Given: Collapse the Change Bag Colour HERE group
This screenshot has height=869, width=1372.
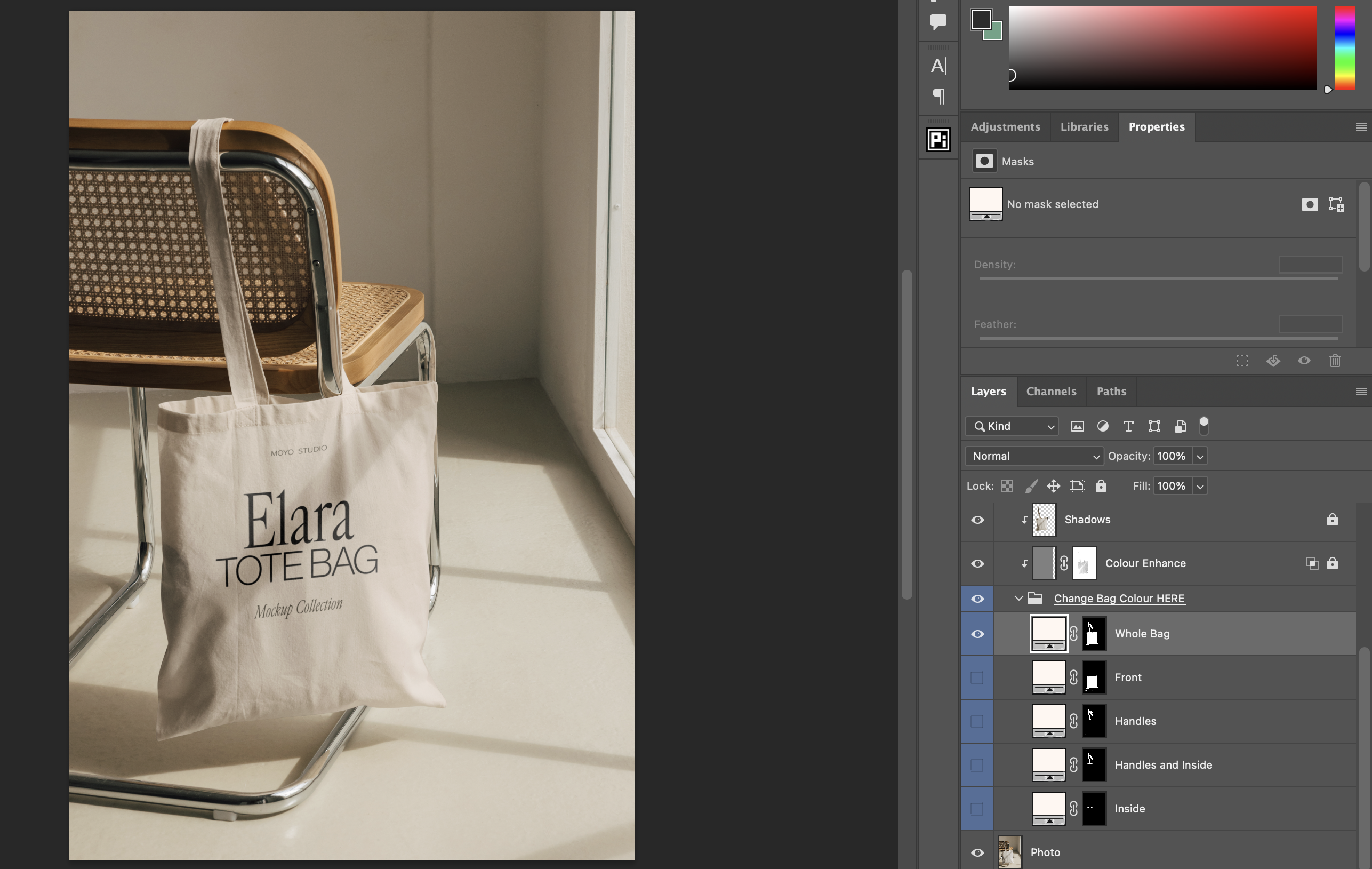Looking at the screenshot, I should coord(1018,599).
